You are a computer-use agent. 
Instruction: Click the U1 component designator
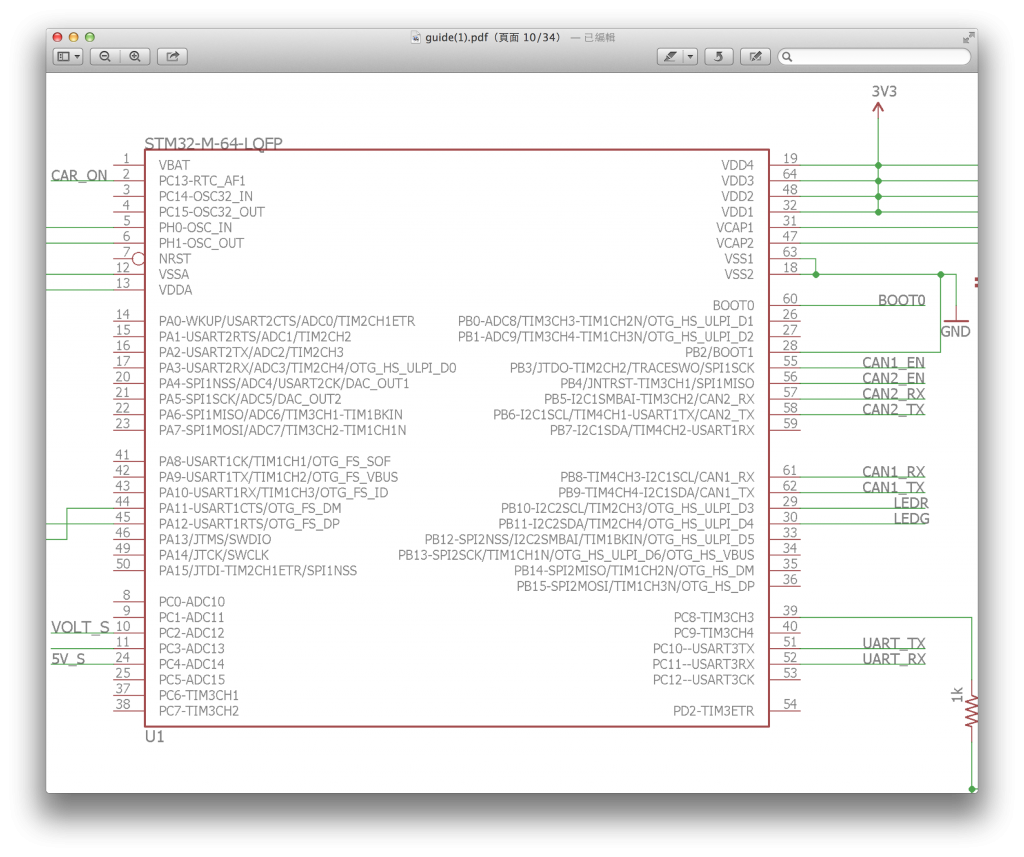click(154, 737)
